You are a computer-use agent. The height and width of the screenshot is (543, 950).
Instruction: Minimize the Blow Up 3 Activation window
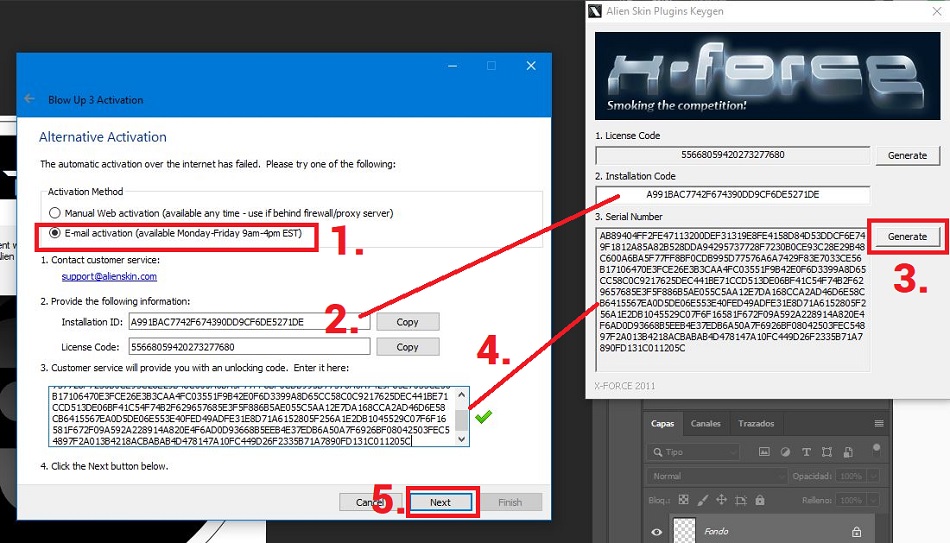click(x=453, y=65)
